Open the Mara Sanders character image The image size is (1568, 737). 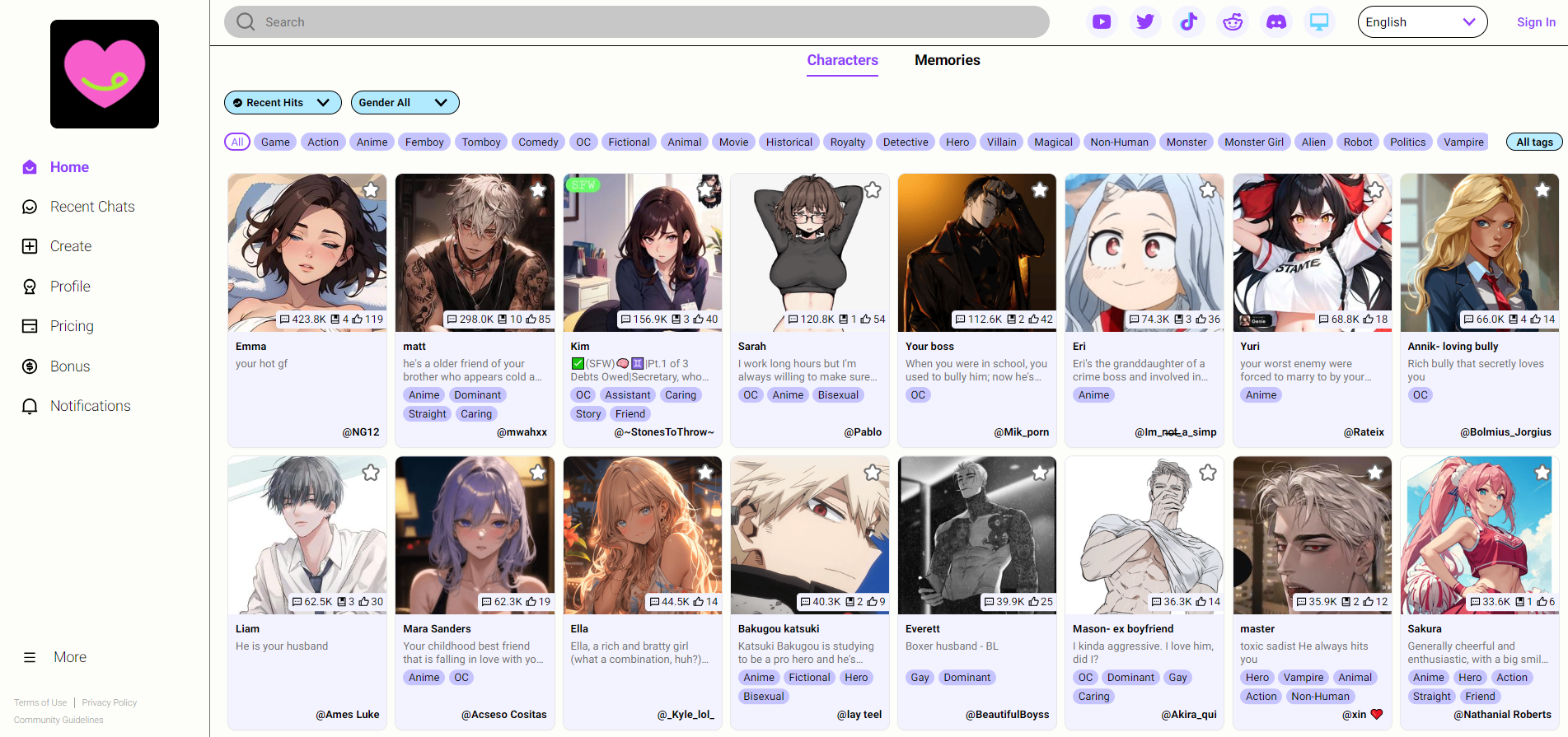click(x=475, y=535)
